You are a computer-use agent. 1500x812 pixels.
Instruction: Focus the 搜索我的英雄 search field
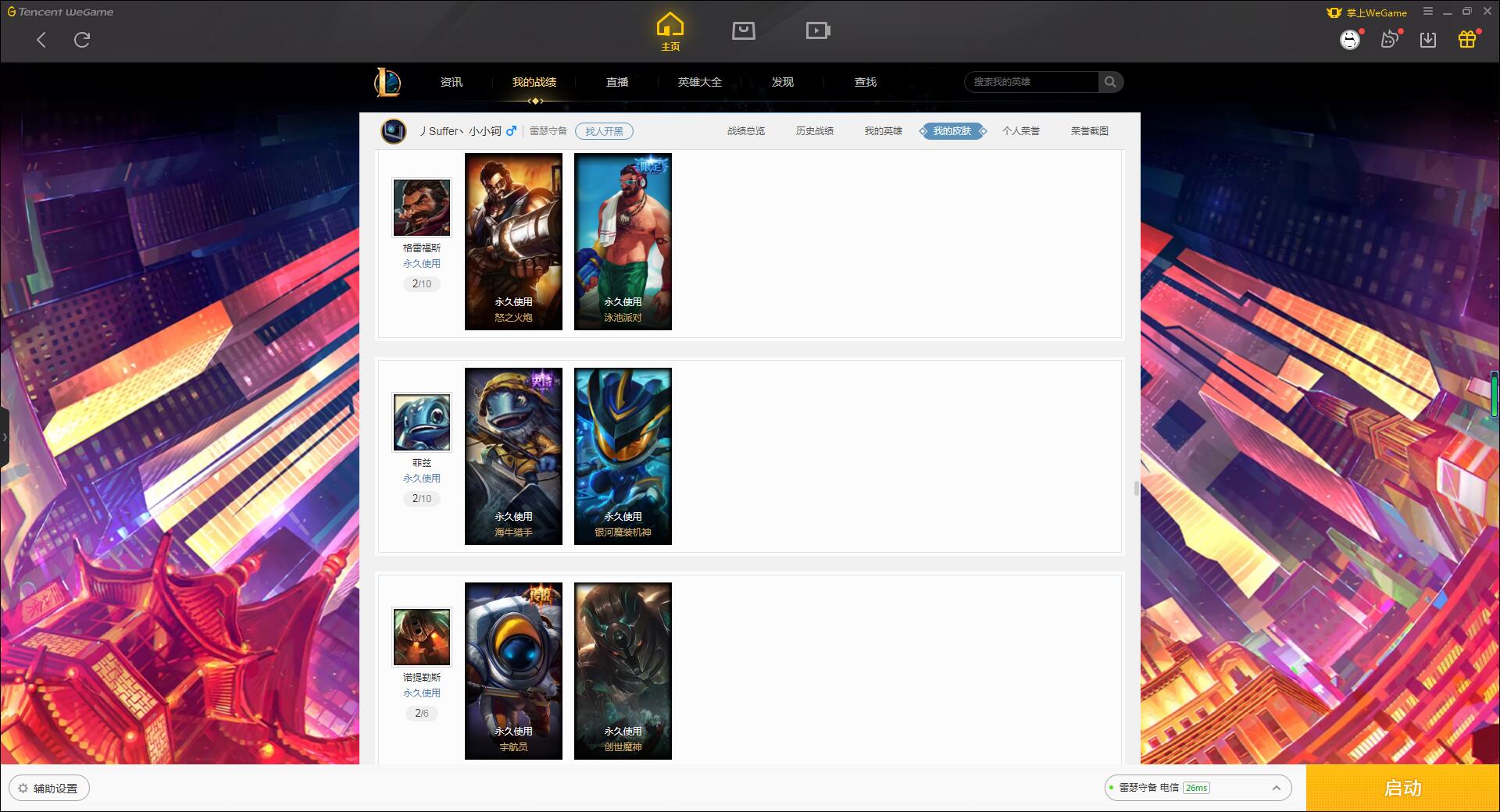1031,82
